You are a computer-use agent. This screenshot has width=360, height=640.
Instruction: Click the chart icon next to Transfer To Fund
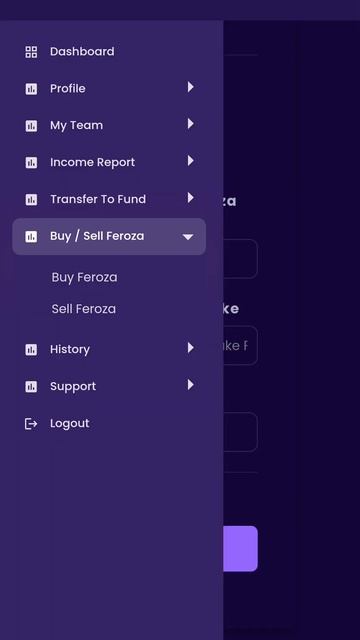(31, 200)
